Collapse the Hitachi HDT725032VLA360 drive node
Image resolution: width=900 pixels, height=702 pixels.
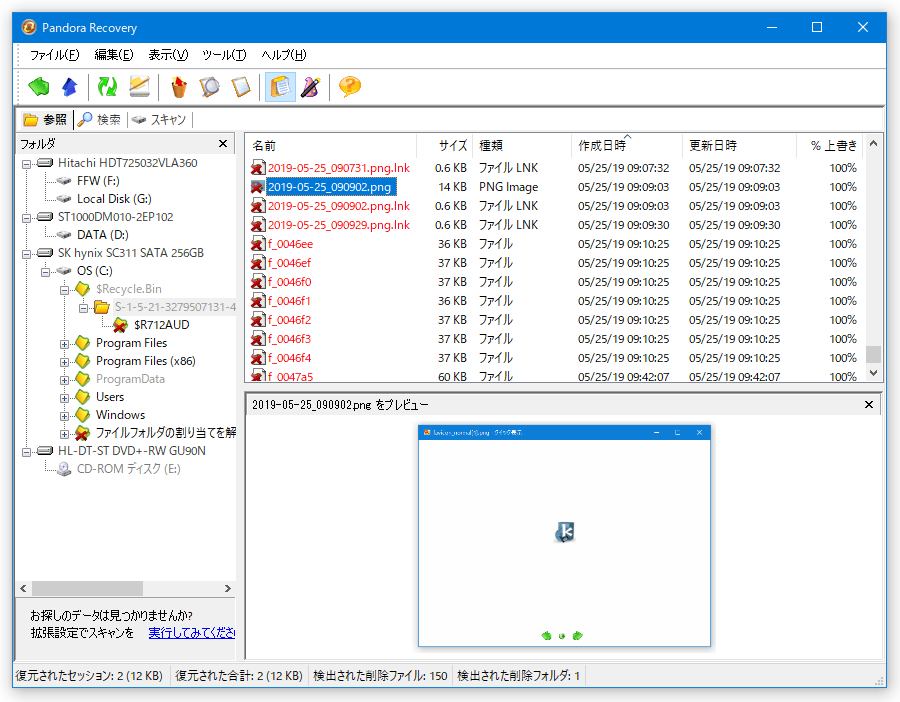(26, 164)
